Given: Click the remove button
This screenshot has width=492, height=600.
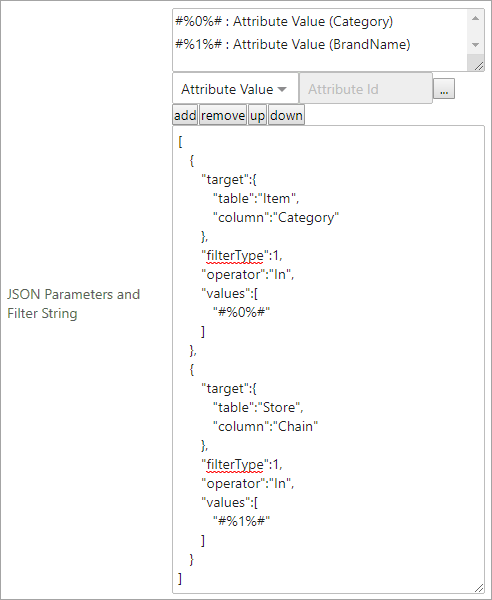Looking at the screenshot, I should coord(223,115).
